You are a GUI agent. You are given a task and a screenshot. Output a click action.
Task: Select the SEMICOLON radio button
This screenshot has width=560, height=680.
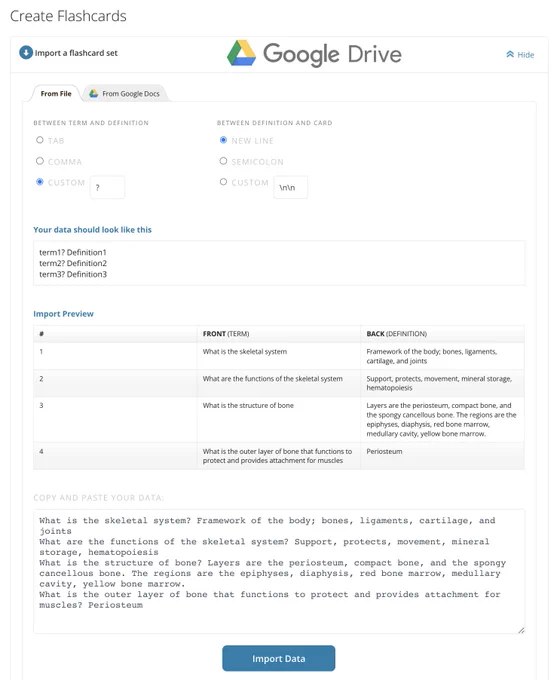pos(223,161)
